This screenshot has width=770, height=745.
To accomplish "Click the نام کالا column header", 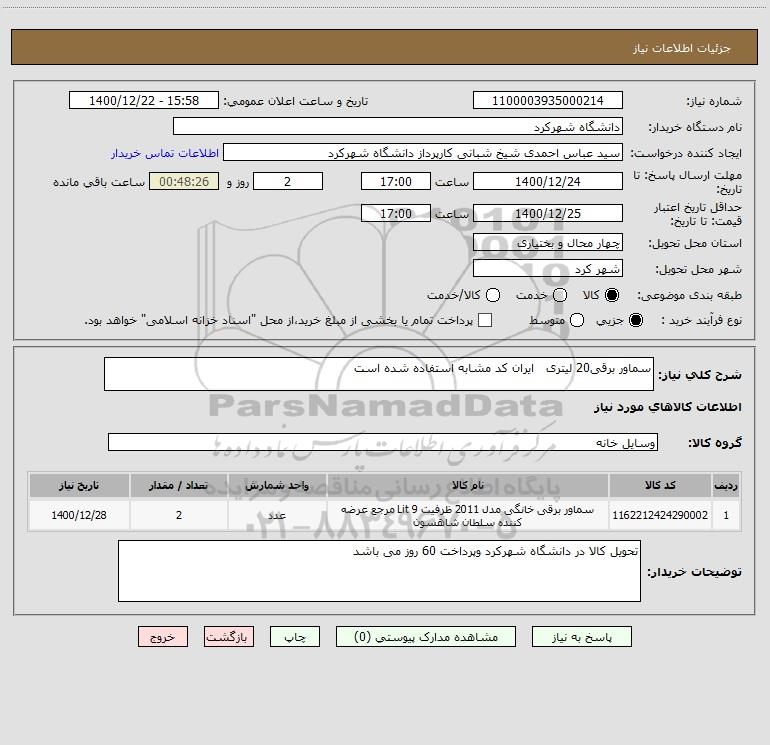I will pos(468,485).
